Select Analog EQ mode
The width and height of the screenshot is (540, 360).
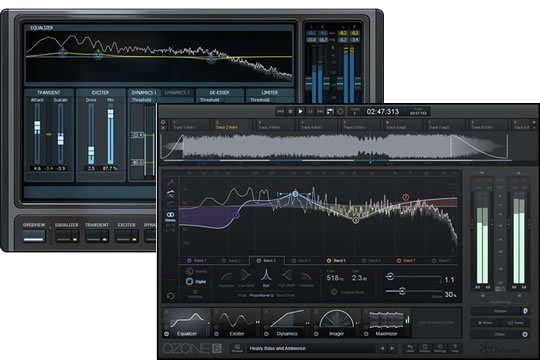point(196,271)
